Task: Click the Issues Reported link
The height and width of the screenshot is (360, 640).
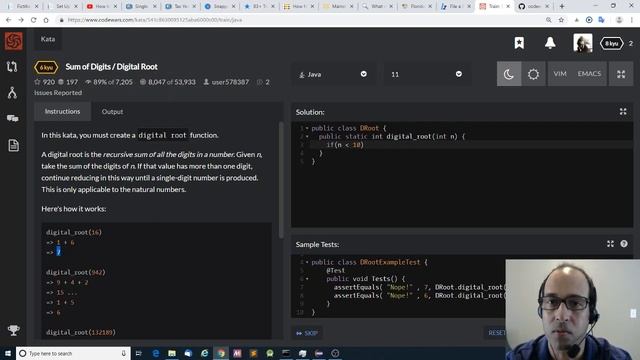Action: pos(58,93)
